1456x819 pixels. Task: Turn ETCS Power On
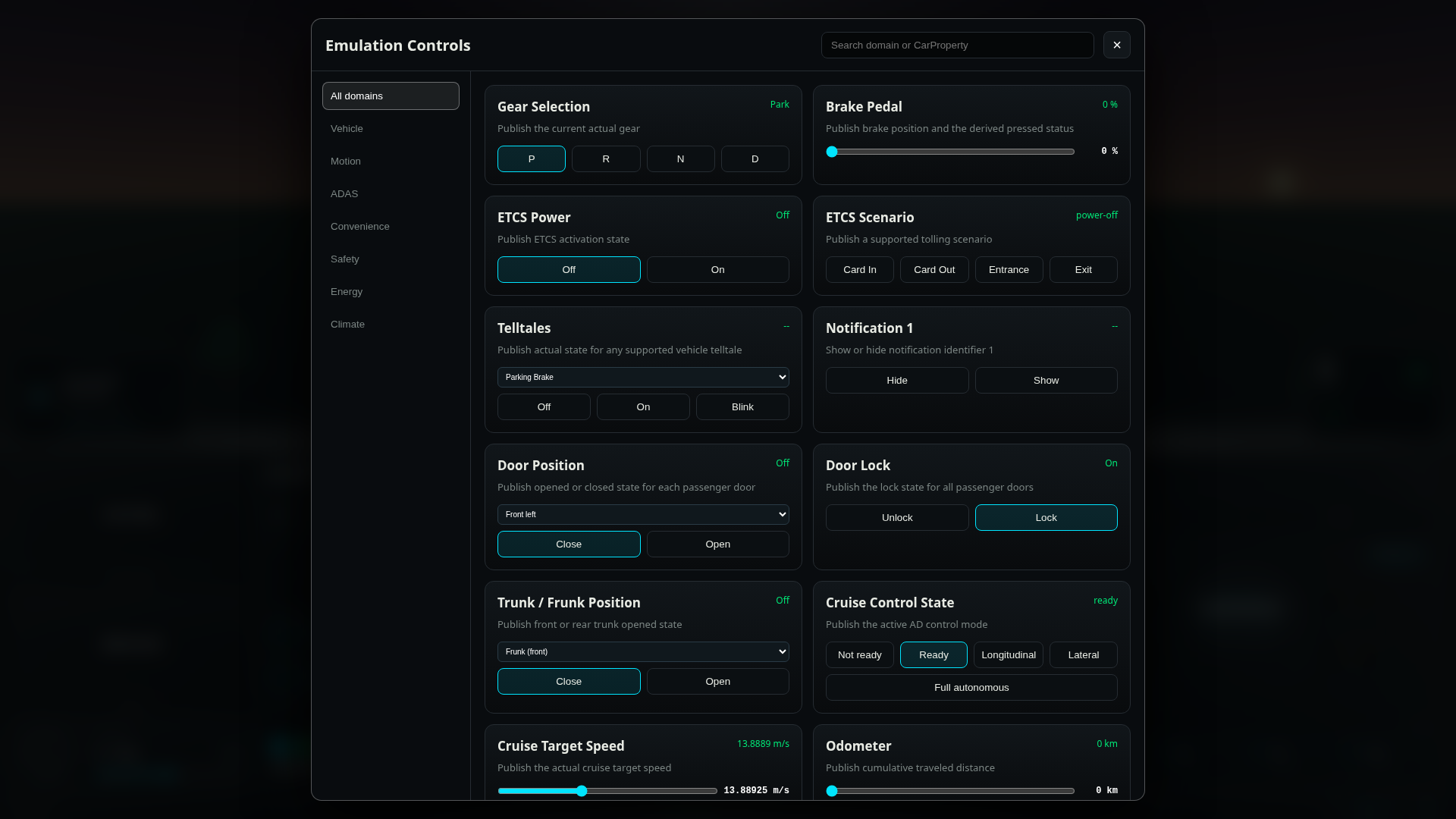[x=717, y=269]
